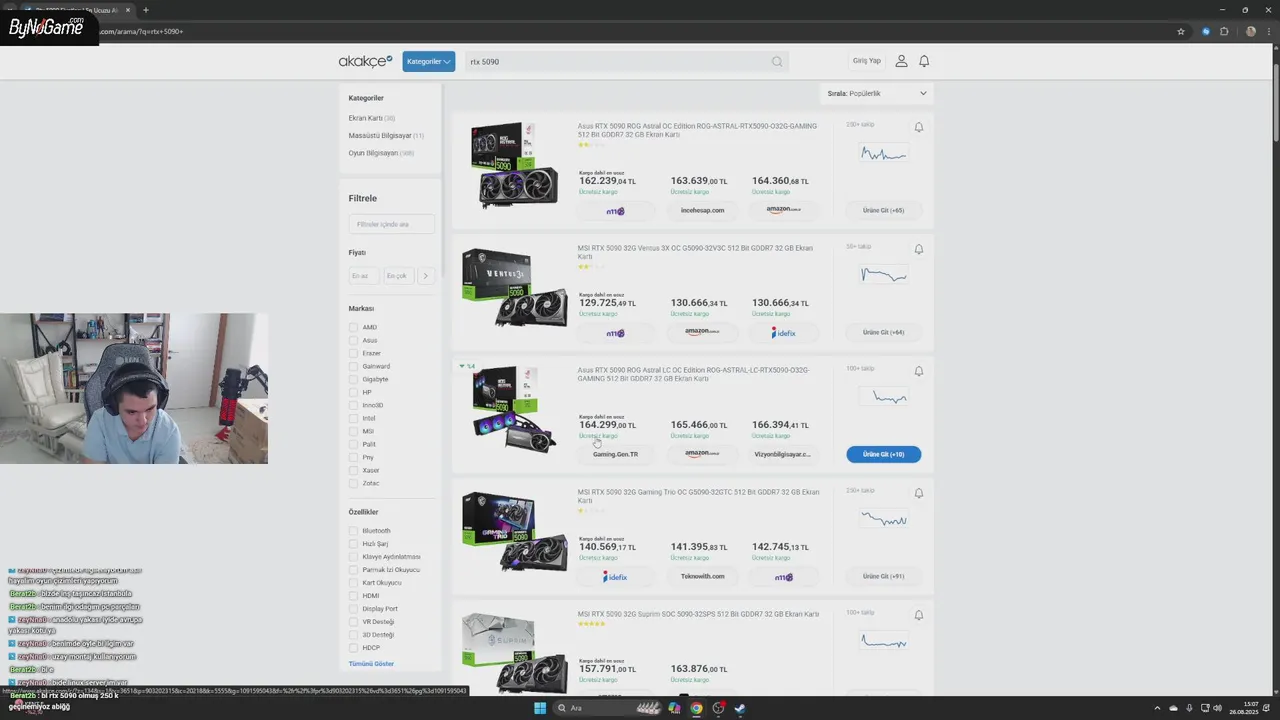Open the user account icon
This screenshot has width=1280, height=720.
click(x=901, y=61)
